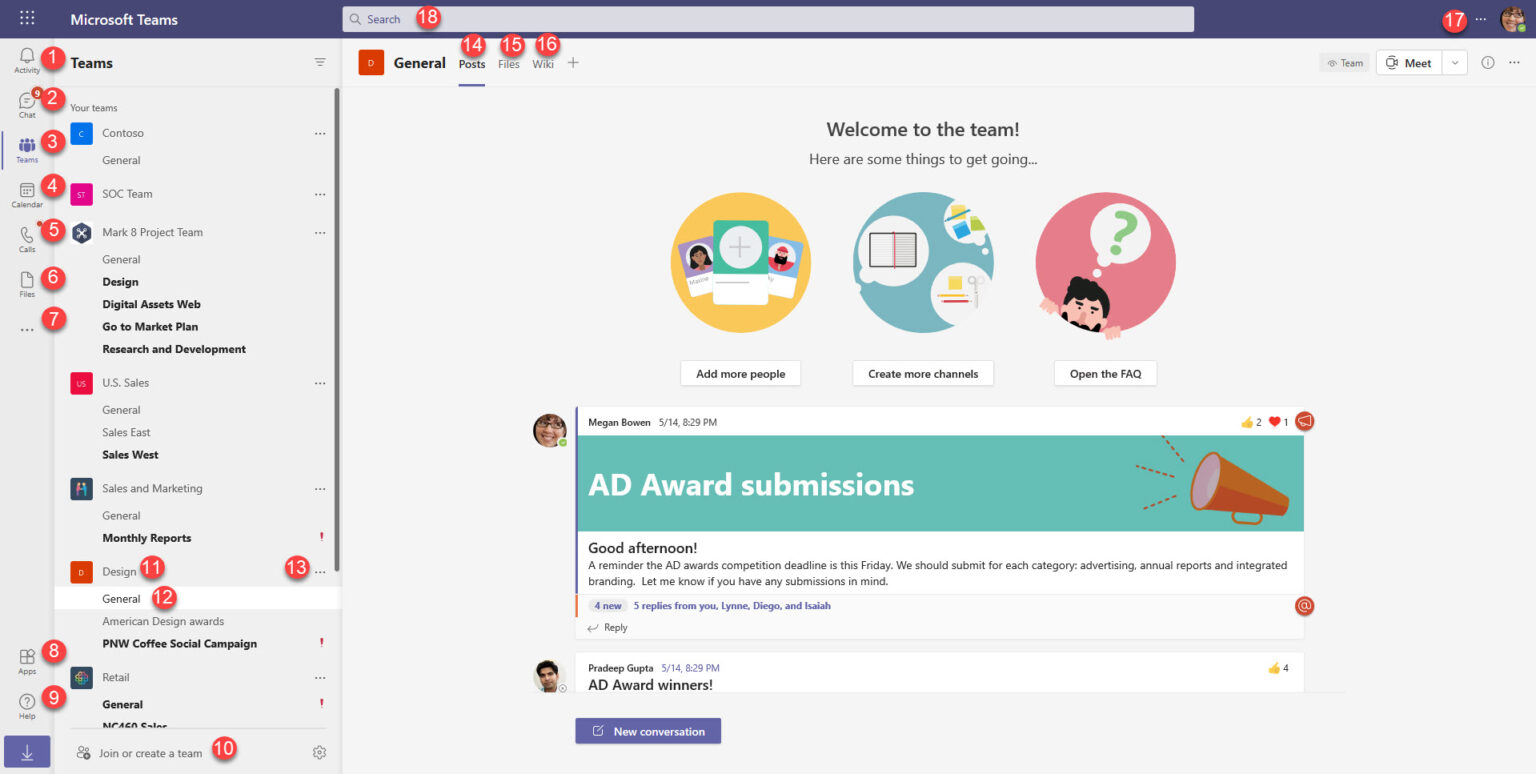Open channel info panel
Viewport: 1536px width, 774px height.
[1487, 61]
